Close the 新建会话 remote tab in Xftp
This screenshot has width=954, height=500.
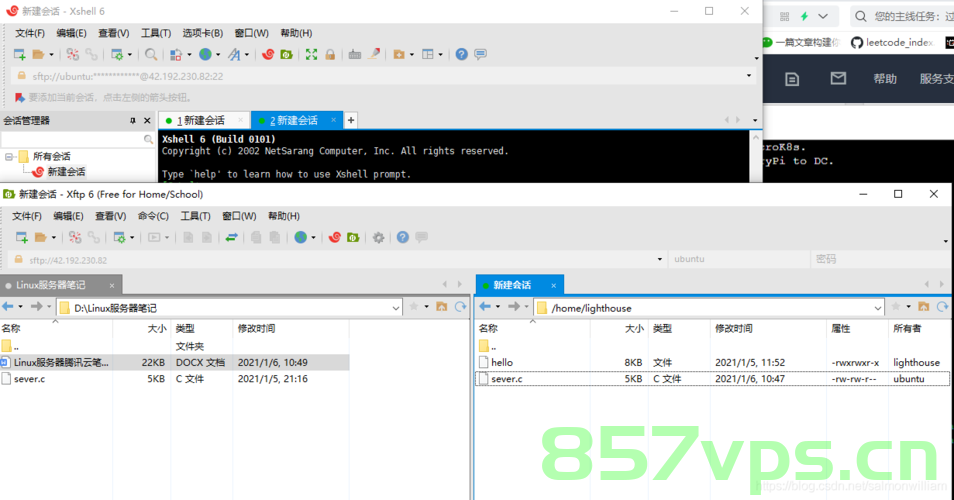click(554, 285)
